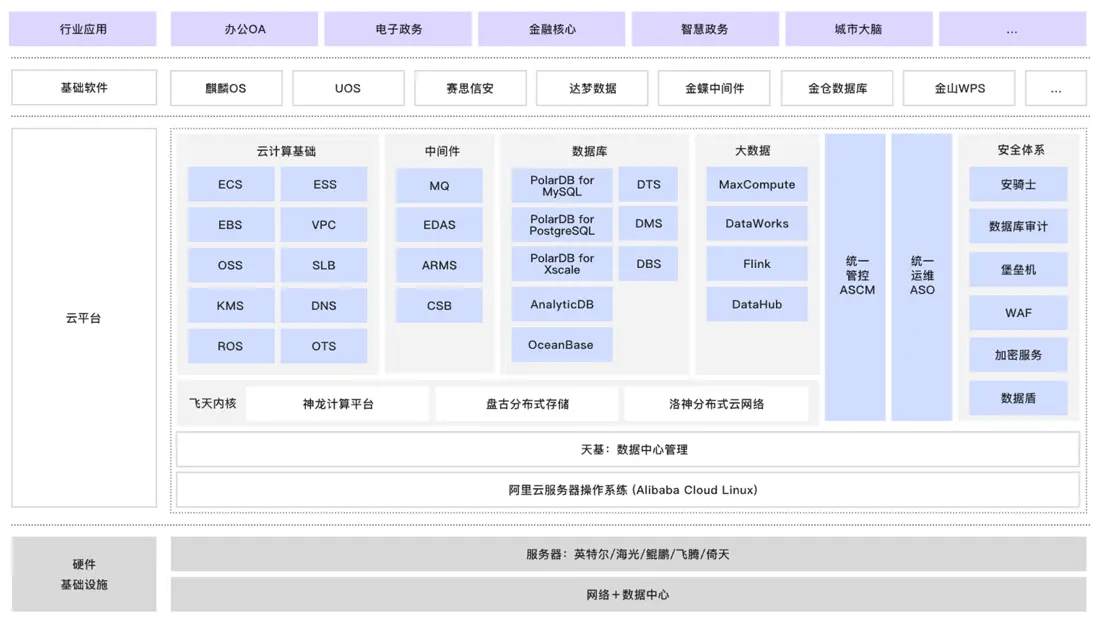Select PolarDB for MySQL block
Screen dimensions: 1098x624
click(562, 185)
